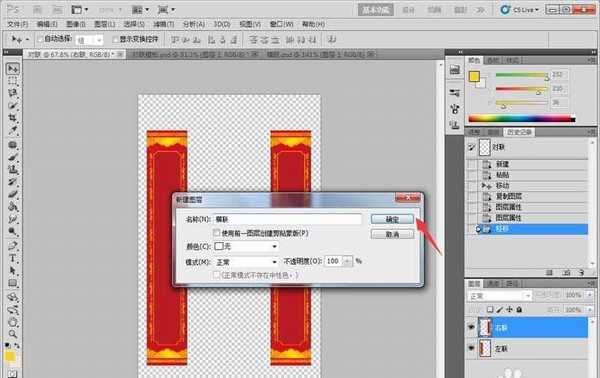The width and height of the screenshot is (600, 378).
Task: Open the 文件(F) menu
Action: (18, 24)
